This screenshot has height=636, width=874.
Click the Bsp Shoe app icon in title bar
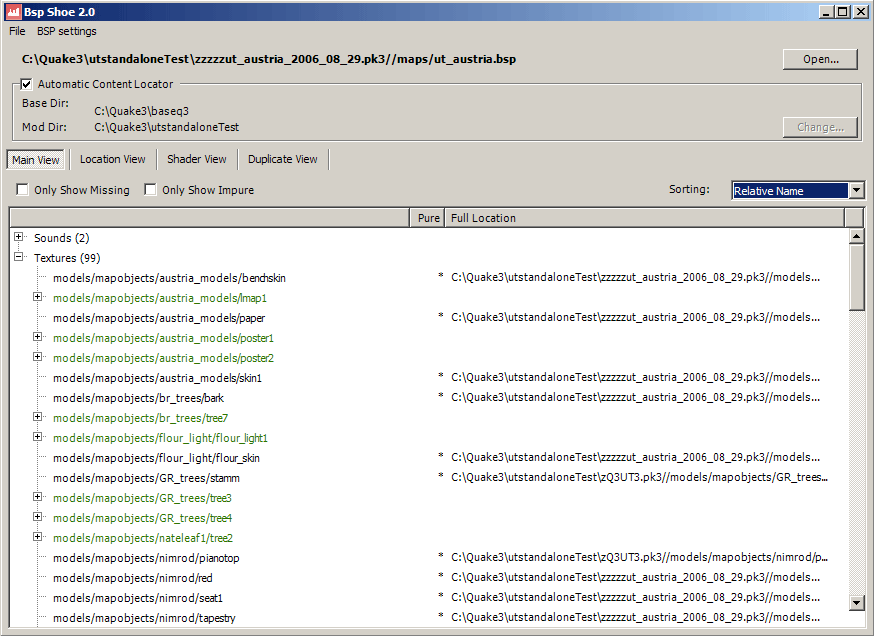pyautogui.click(x=14, y=12)
